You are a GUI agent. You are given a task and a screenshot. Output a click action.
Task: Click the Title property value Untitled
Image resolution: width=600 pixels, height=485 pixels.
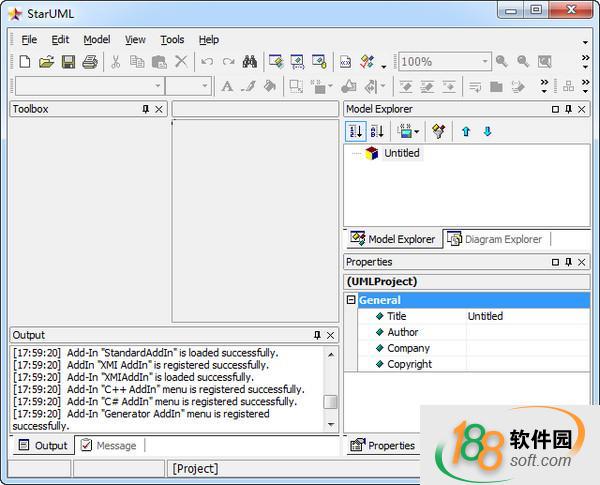(x=485, y=316)
